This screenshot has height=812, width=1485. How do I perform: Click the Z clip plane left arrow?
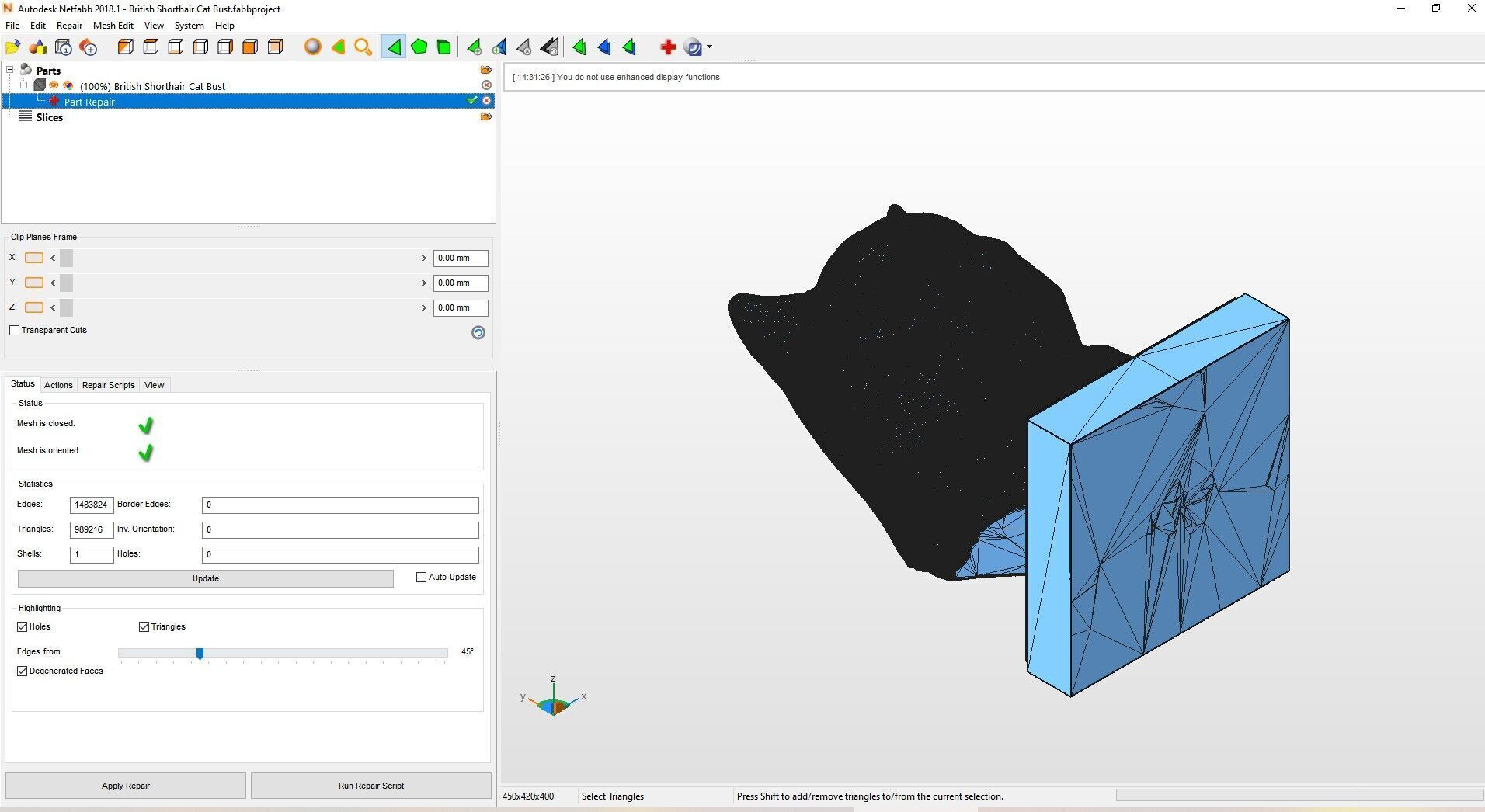click(53, 307)
